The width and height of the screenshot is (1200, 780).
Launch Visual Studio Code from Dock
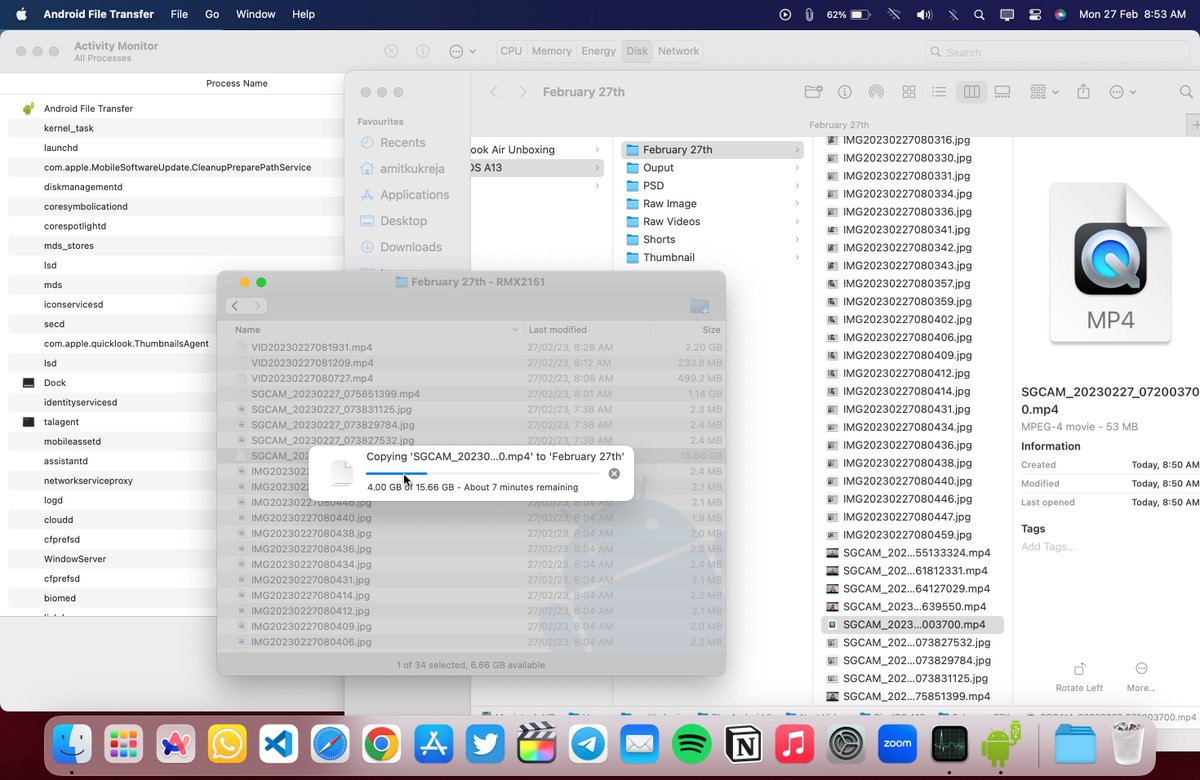(279, 744)
